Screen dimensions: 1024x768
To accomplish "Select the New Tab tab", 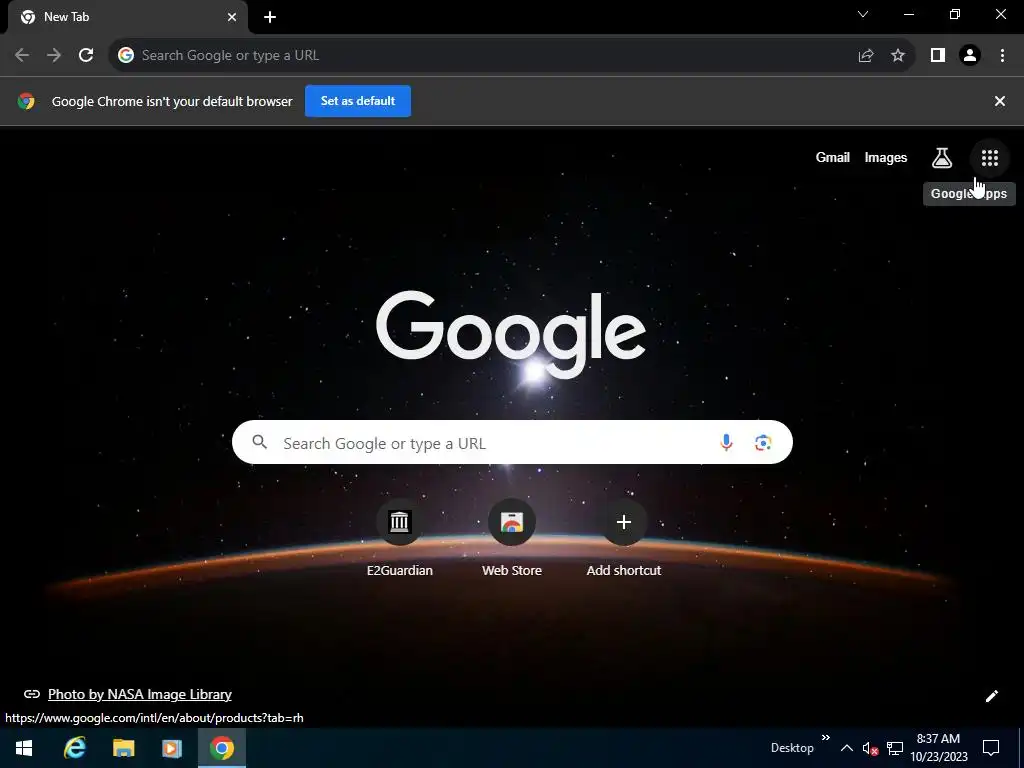I will 127,17.
